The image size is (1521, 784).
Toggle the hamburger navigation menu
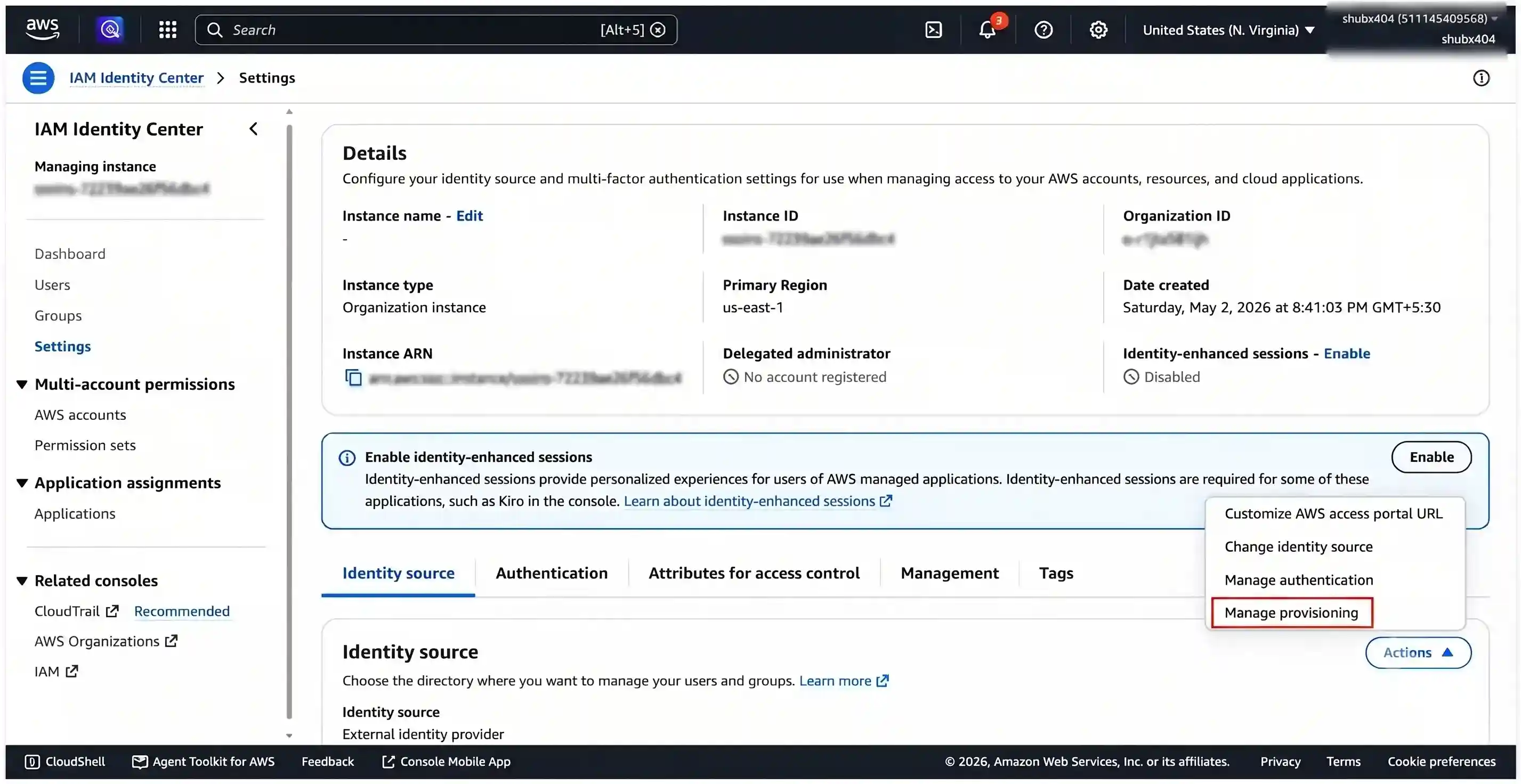38,78
